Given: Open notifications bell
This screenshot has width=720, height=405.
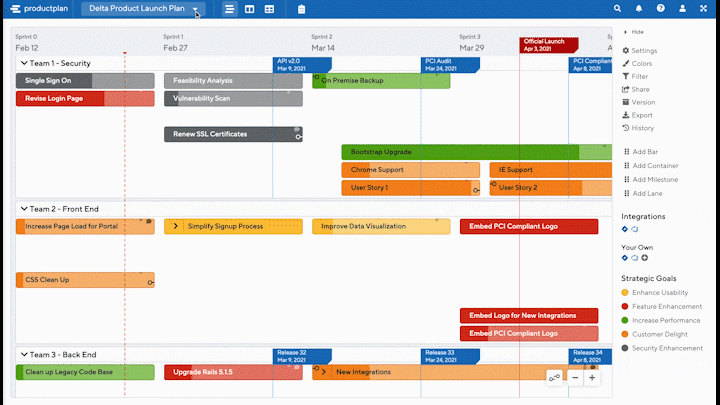Looking at the screenshot, I should tap(640, 9).
